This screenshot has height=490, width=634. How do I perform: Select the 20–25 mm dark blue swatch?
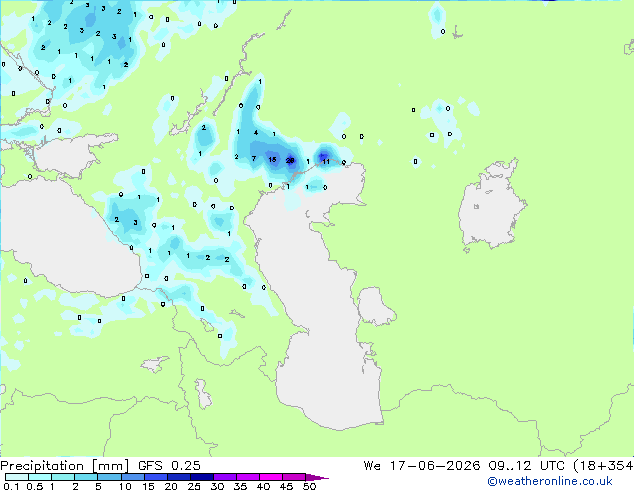[x=178, y=477]
